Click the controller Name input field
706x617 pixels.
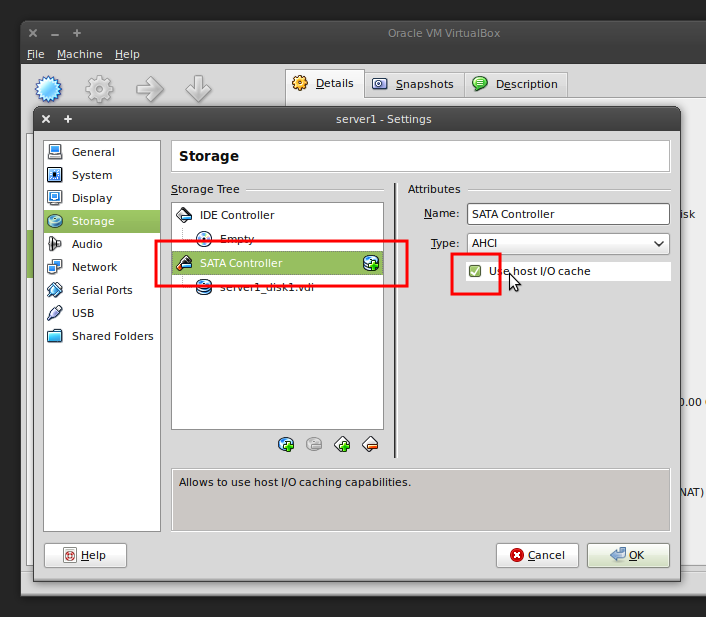[x=568, y=214]
